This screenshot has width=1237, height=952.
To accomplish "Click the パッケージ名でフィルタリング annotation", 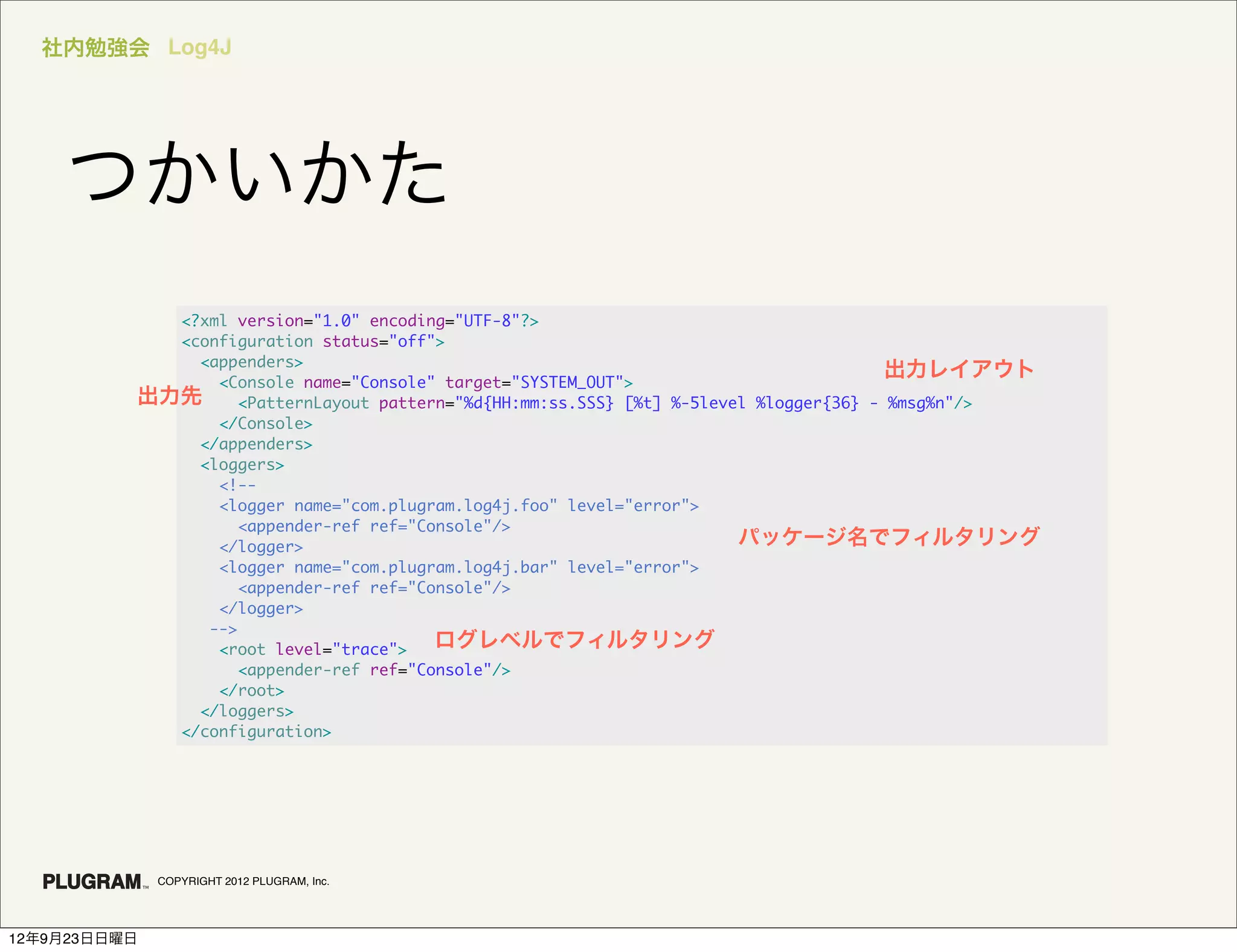I will [889, 536].
